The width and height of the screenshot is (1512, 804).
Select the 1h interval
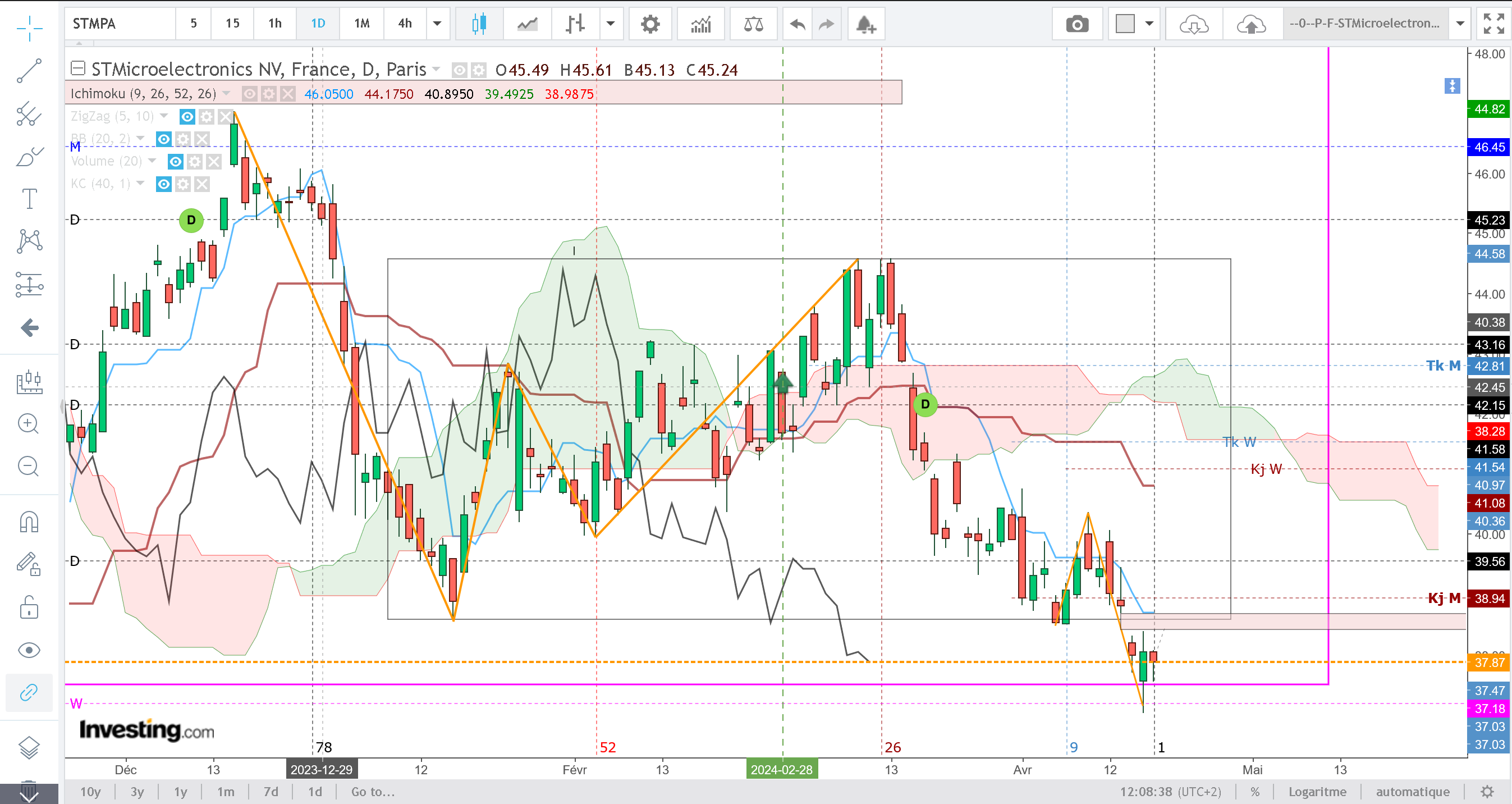(x=275, y=24)
